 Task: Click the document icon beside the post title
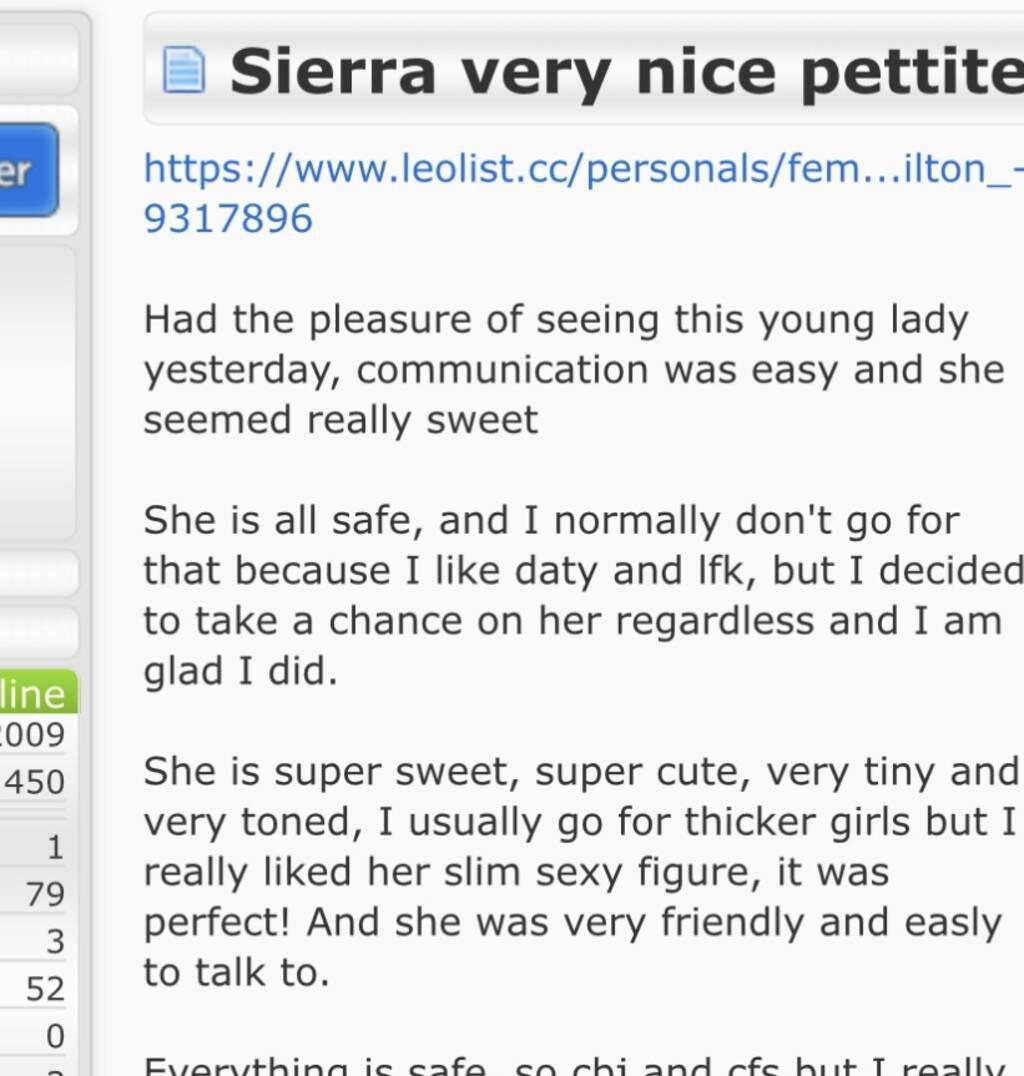183,71
